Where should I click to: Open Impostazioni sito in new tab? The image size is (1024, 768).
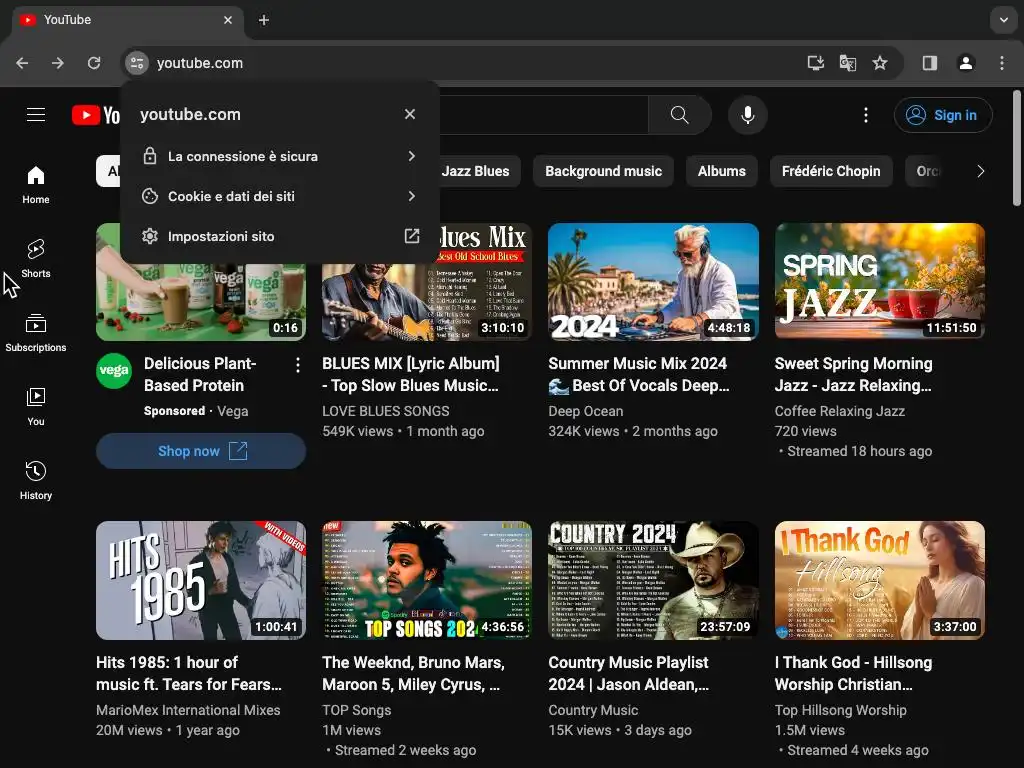coord(280,236)
